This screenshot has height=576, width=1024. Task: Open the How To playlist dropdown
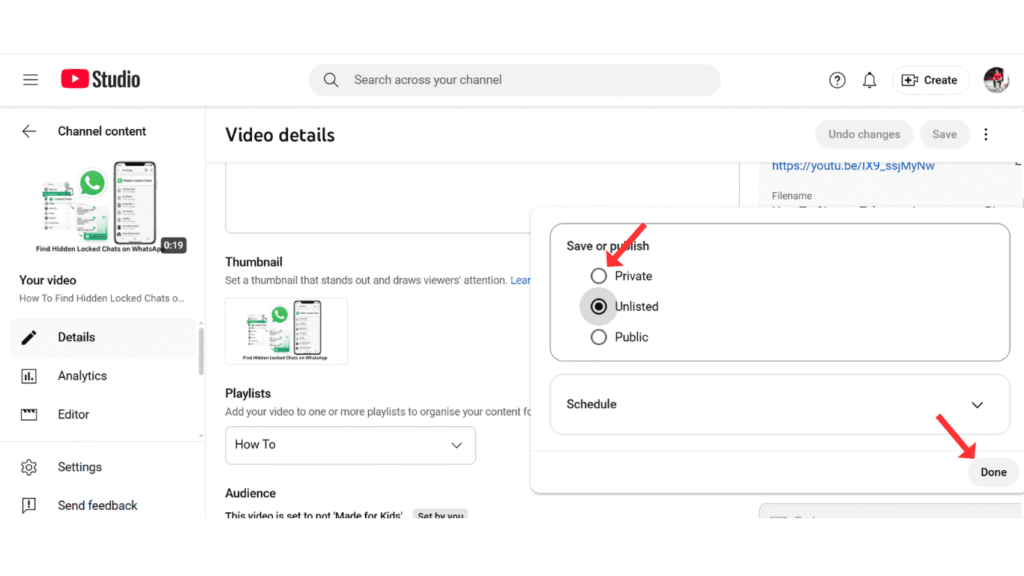tap(350, 445)
